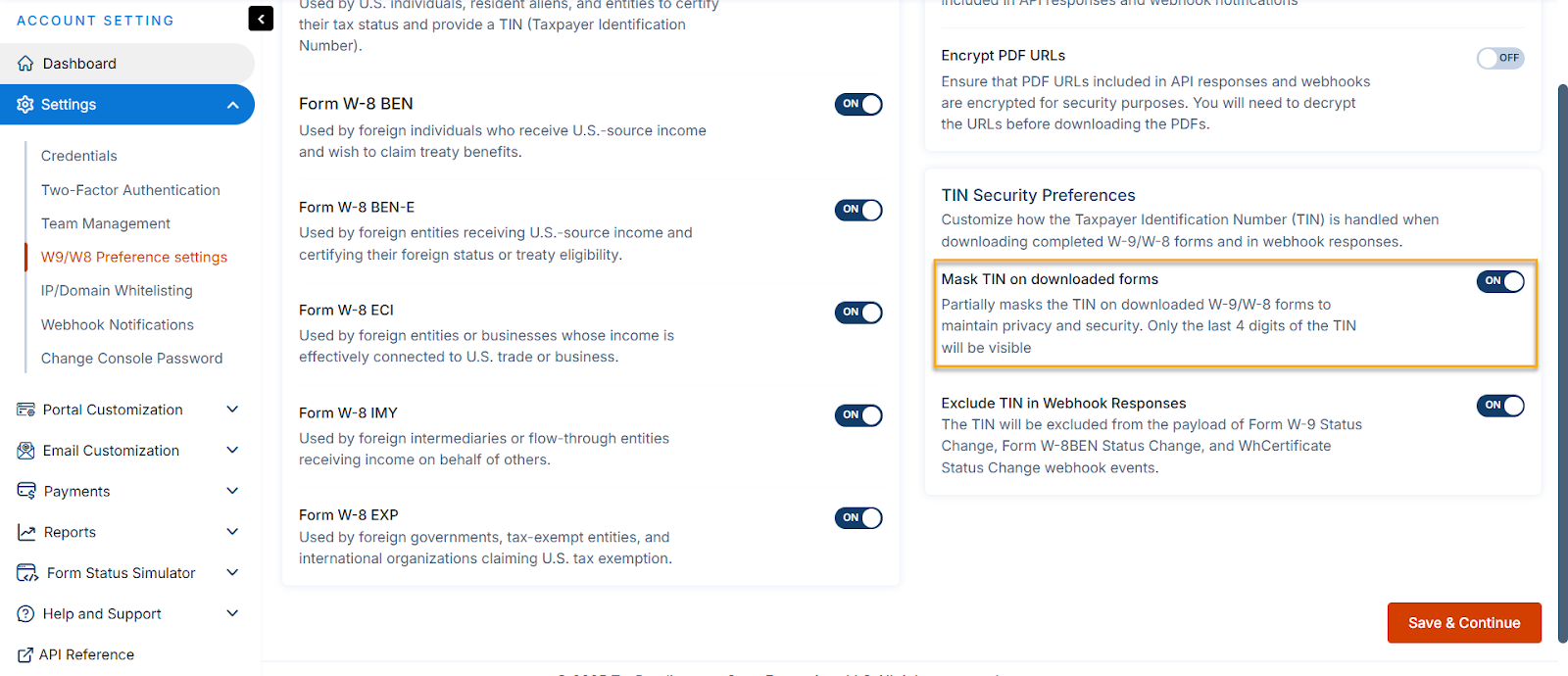The height and width of the screenshot is (676, 1568).
Task: Click the Payments wallet icon
Action: point(26,491)
